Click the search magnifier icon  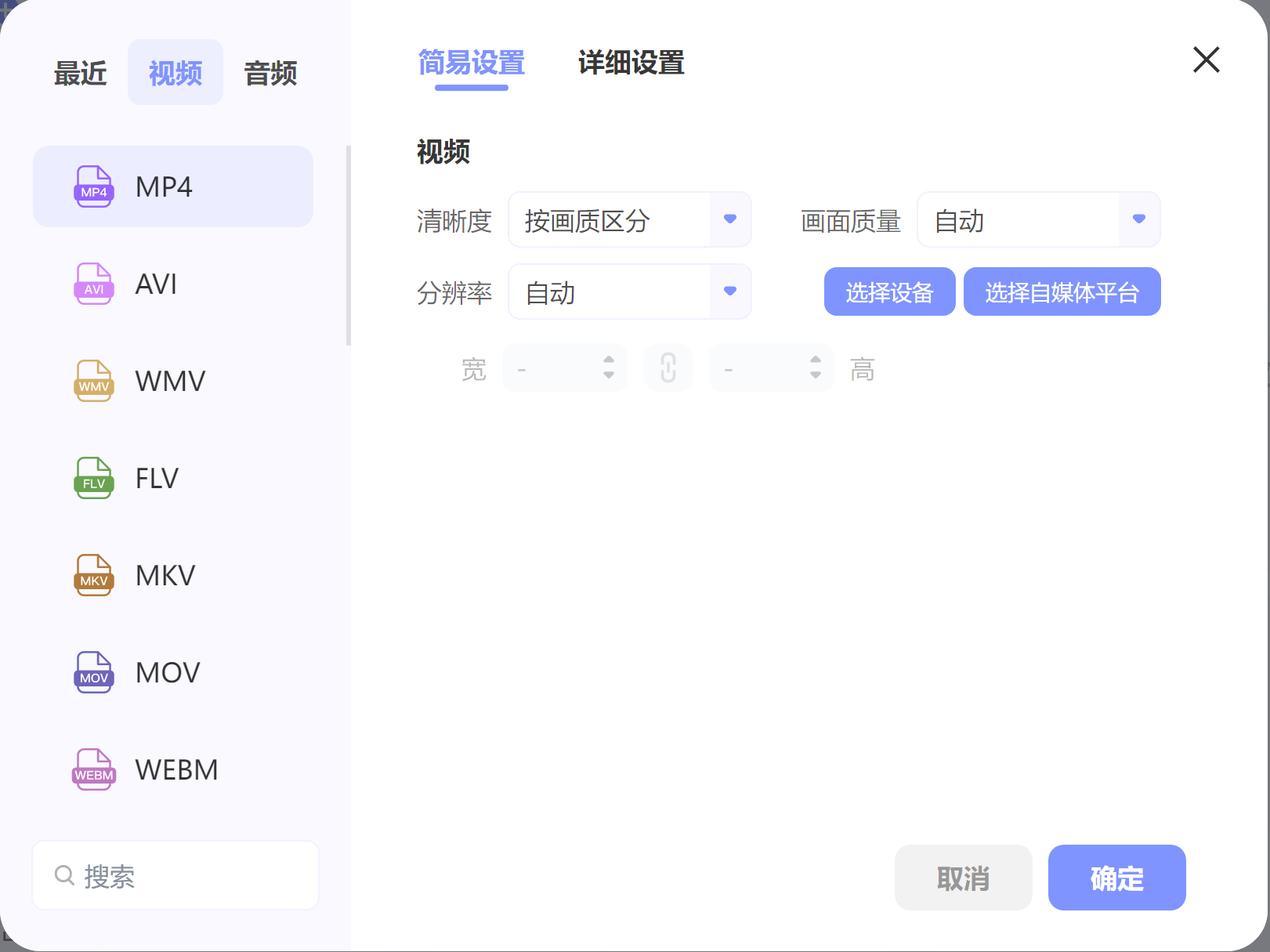pos(63,875)
